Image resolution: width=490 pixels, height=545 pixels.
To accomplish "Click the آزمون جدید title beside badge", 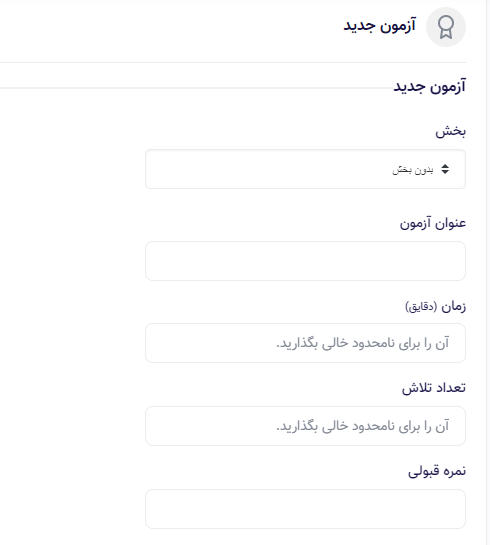I will (379, 26).
